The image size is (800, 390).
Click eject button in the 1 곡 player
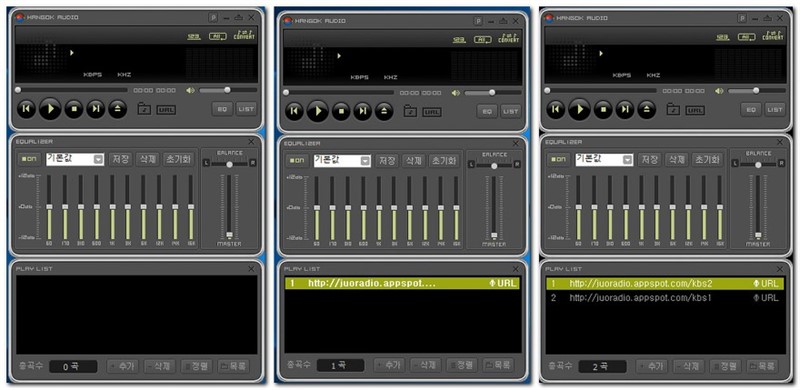tap(384, 111)
